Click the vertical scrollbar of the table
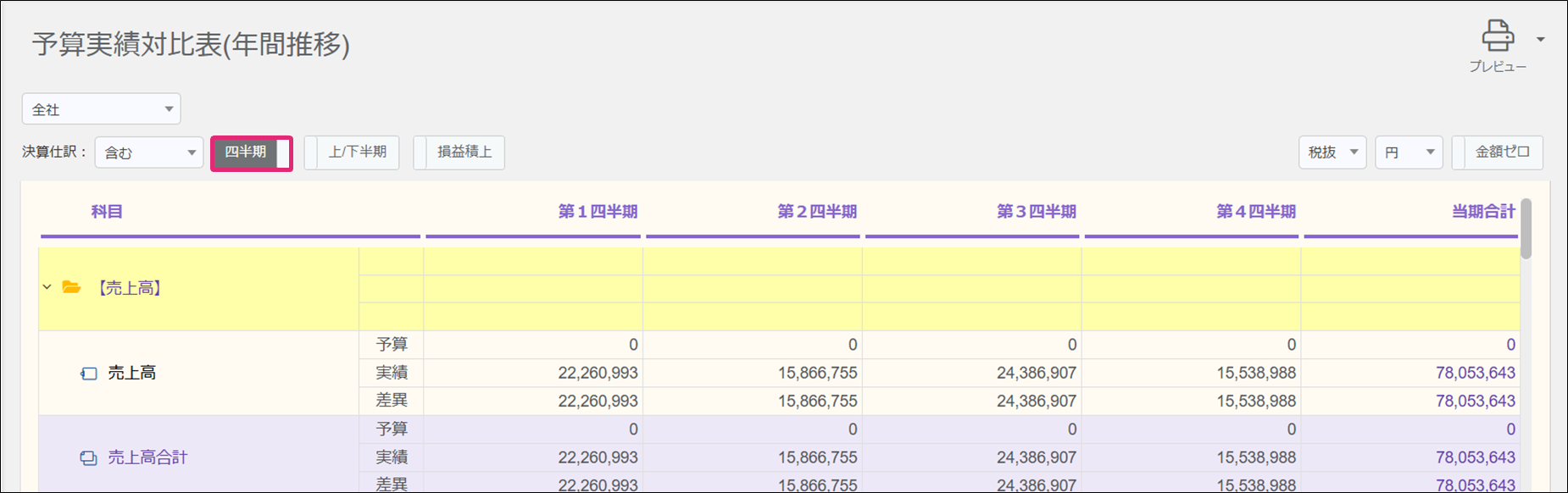Screen dimensions: 1568x493 (x=1526, y=229)
